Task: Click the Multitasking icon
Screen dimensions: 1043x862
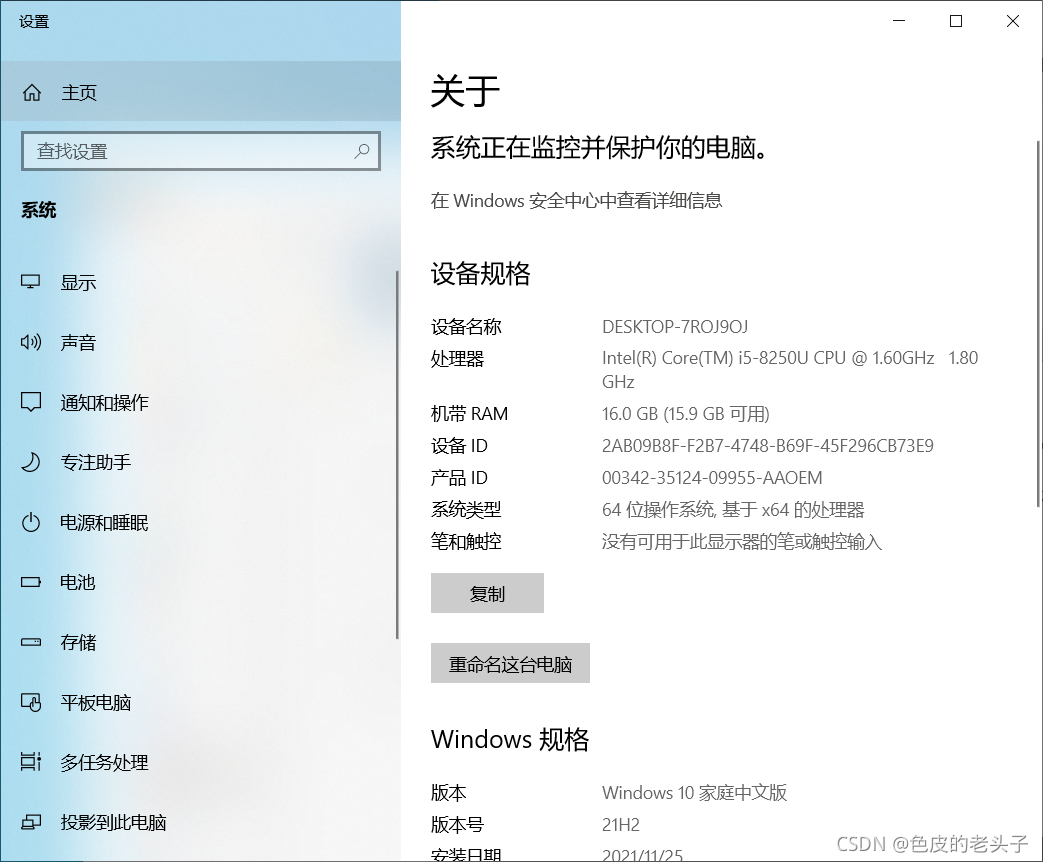Action: [x=31, y=762]
